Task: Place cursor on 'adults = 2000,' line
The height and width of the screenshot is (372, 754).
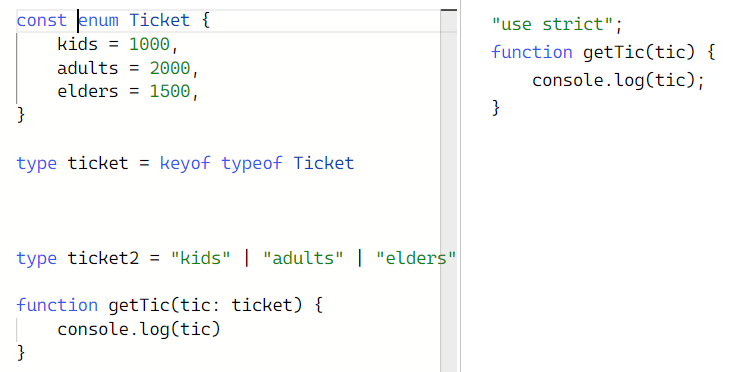Action: point(128,68)
